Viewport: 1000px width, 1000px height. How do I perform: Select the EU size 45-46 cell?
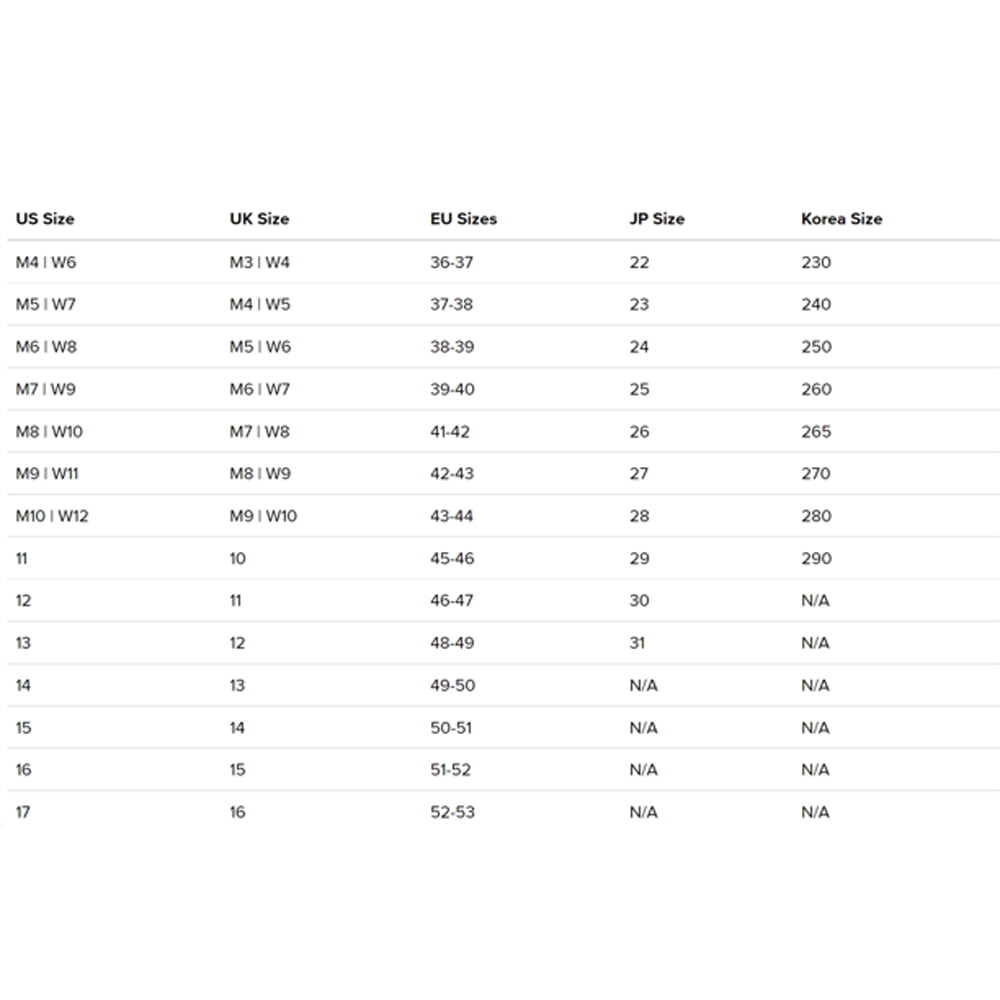tap(452, 558)
